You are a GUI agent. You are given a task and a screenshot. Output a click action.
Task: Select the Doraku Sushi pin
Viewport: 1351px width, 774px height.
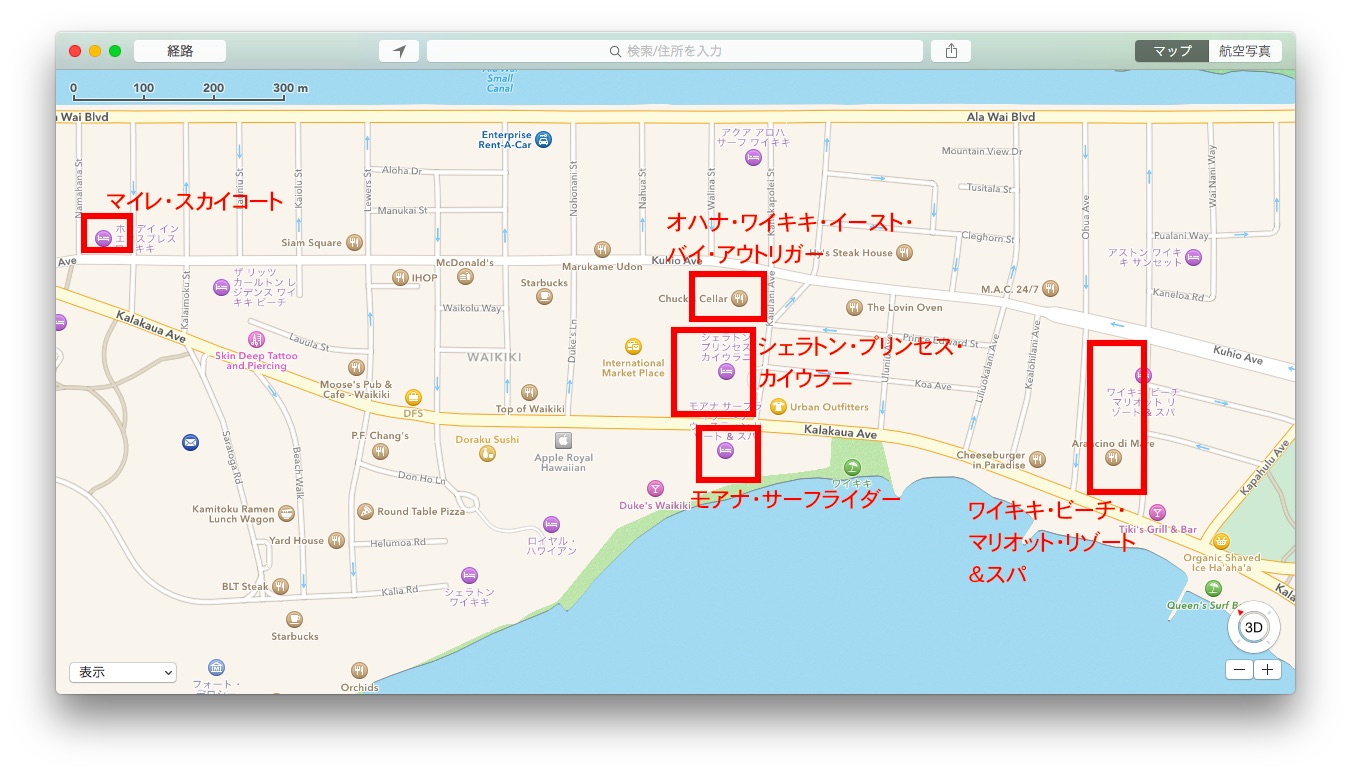[x=487, y=454]
